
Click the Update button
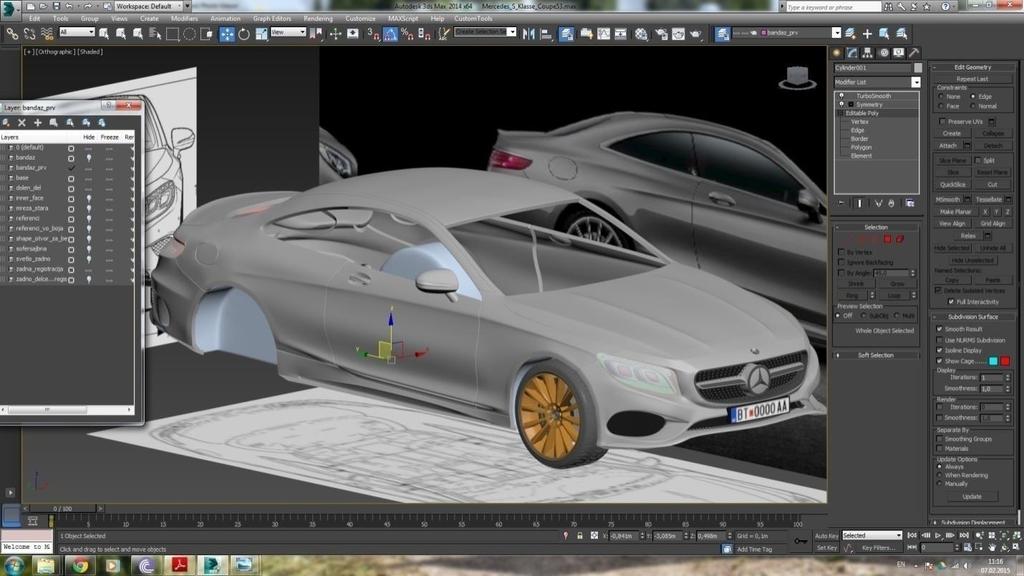(972, 497)
